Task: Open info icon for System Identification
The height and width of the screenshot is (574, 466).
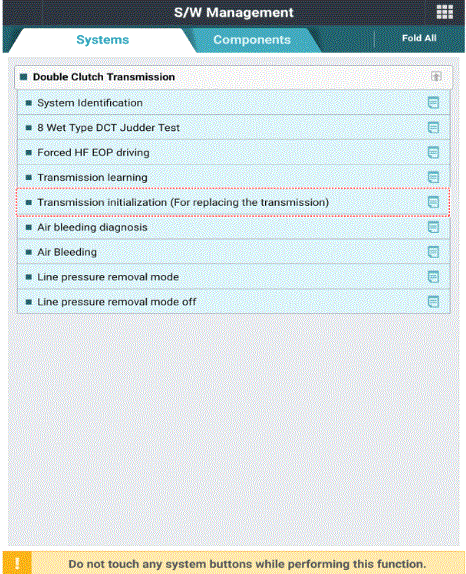Action: pos(433,103)
